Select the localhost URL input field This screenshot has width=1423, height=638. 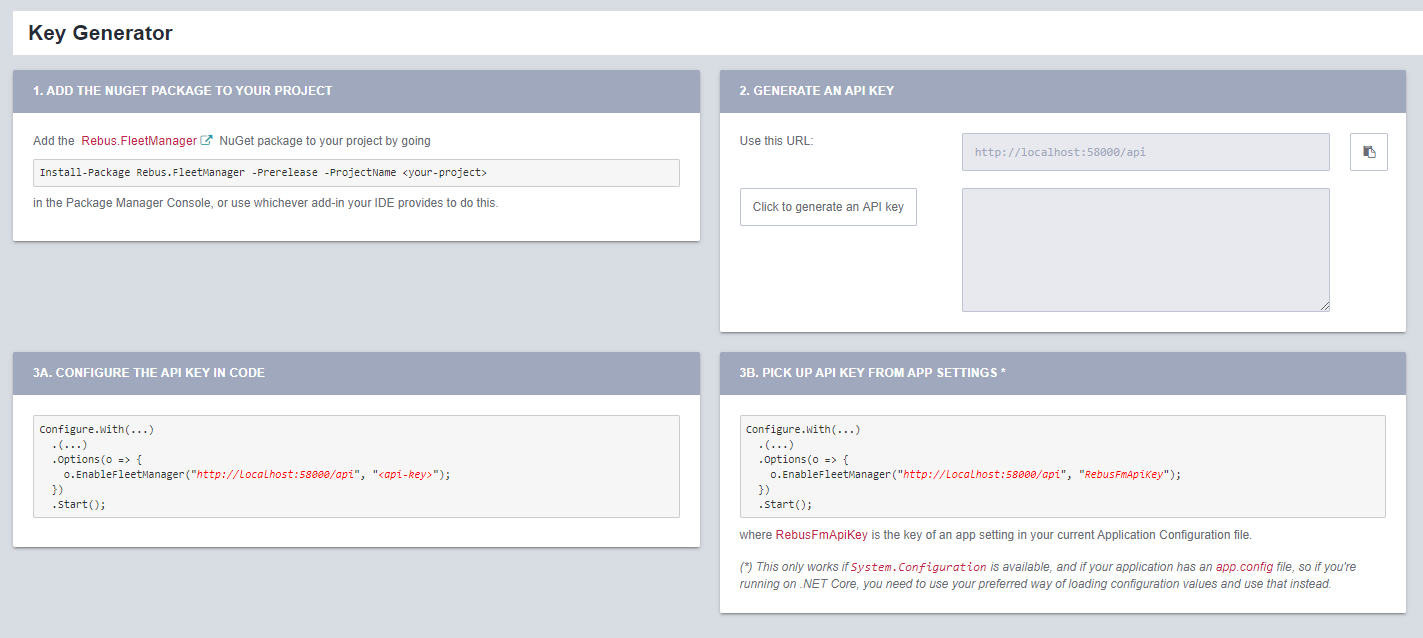pos(1146,152)
